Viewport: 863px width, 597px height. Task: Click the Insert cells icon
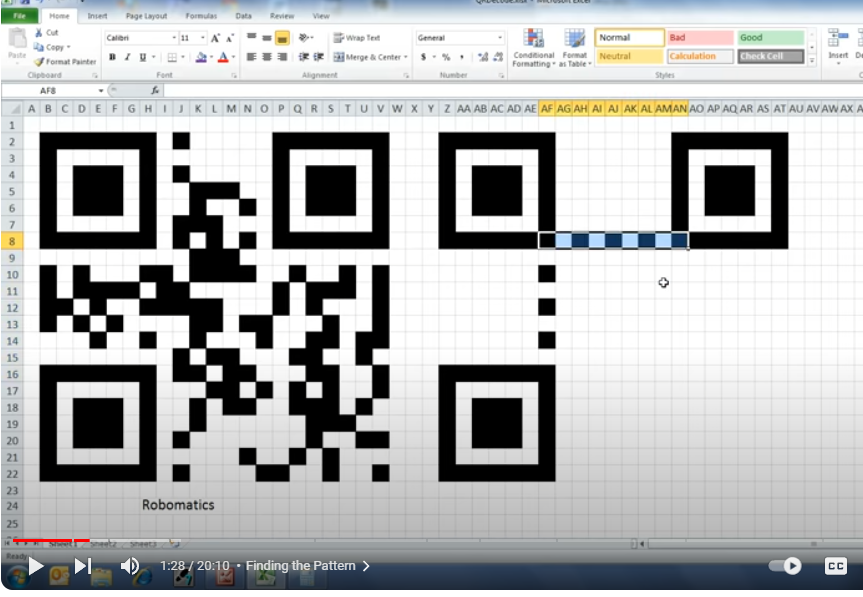(x=838, y=40)
